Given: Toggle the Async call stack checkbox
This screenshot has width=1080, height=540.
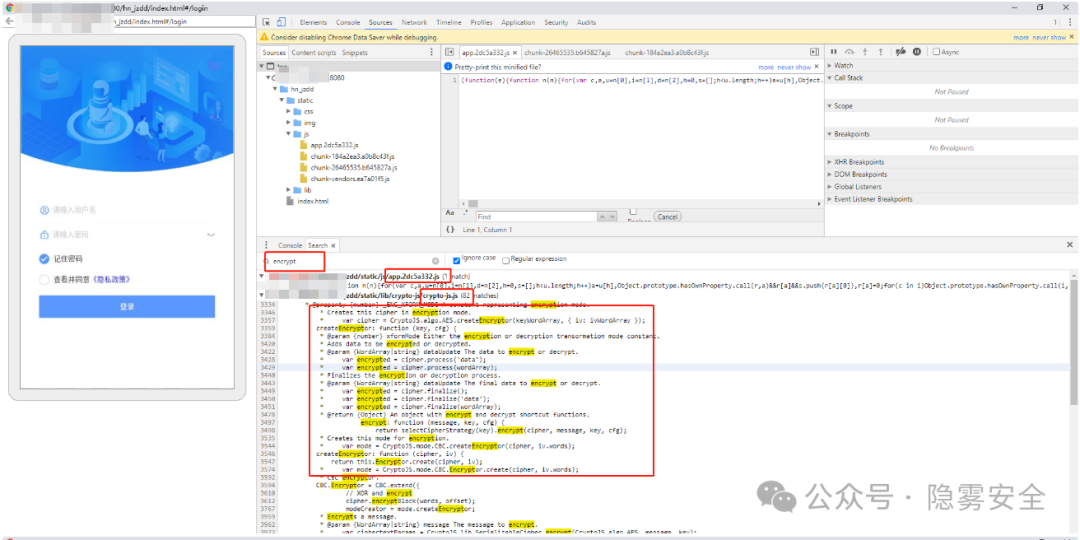Looking at the screenshot, I should click(936, 52).
